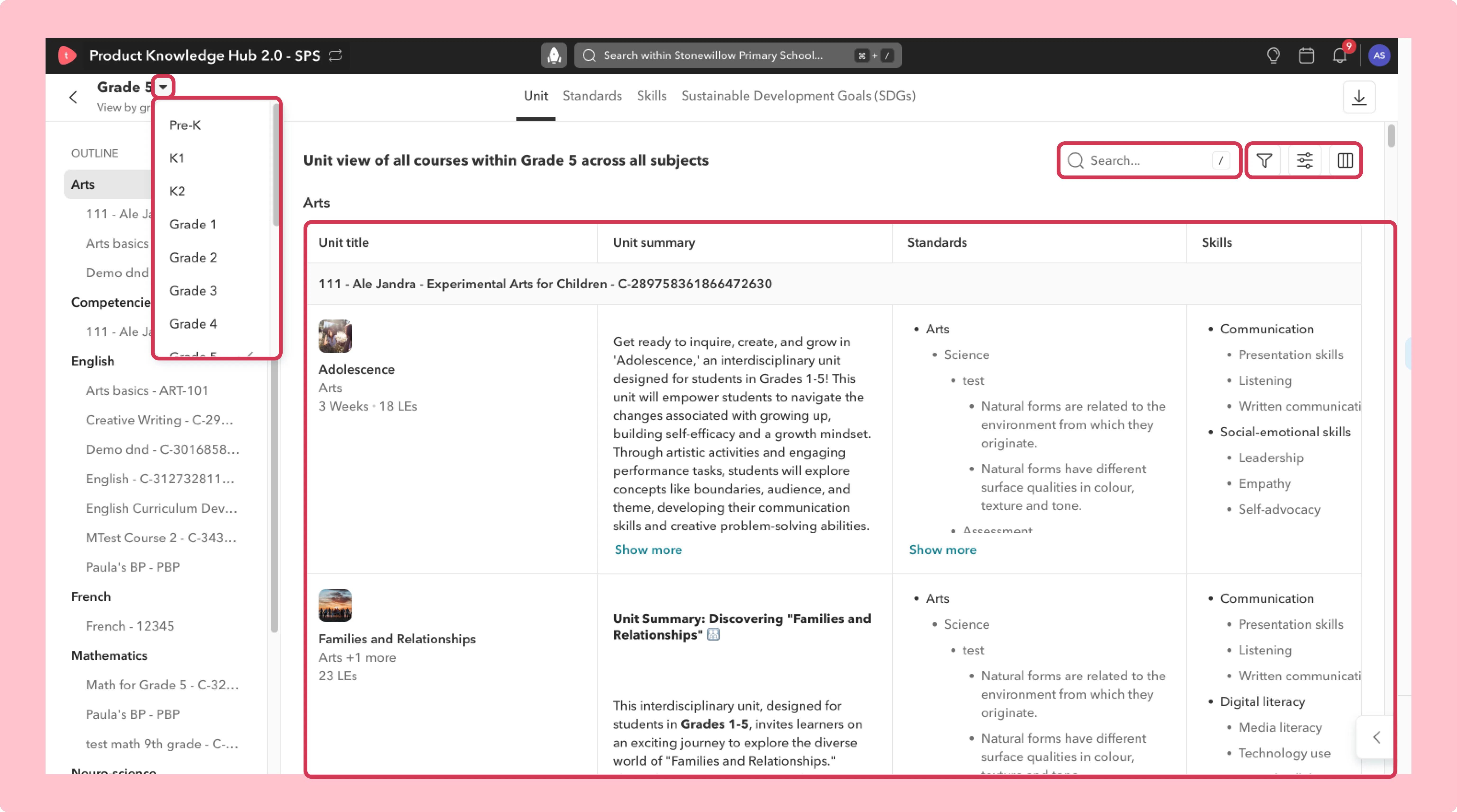Open the filter funnel icon
Viewport: 1457px width, 812px height.
pos(1264,161)
